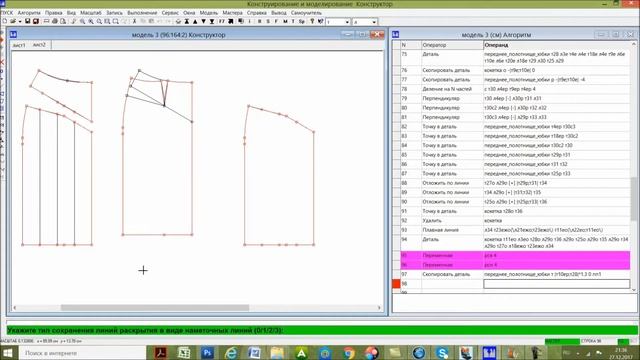640x360 pixels.
Task: Open Photoshop from the taskbar
Action: pyautogui.click(x=207, y=353)
